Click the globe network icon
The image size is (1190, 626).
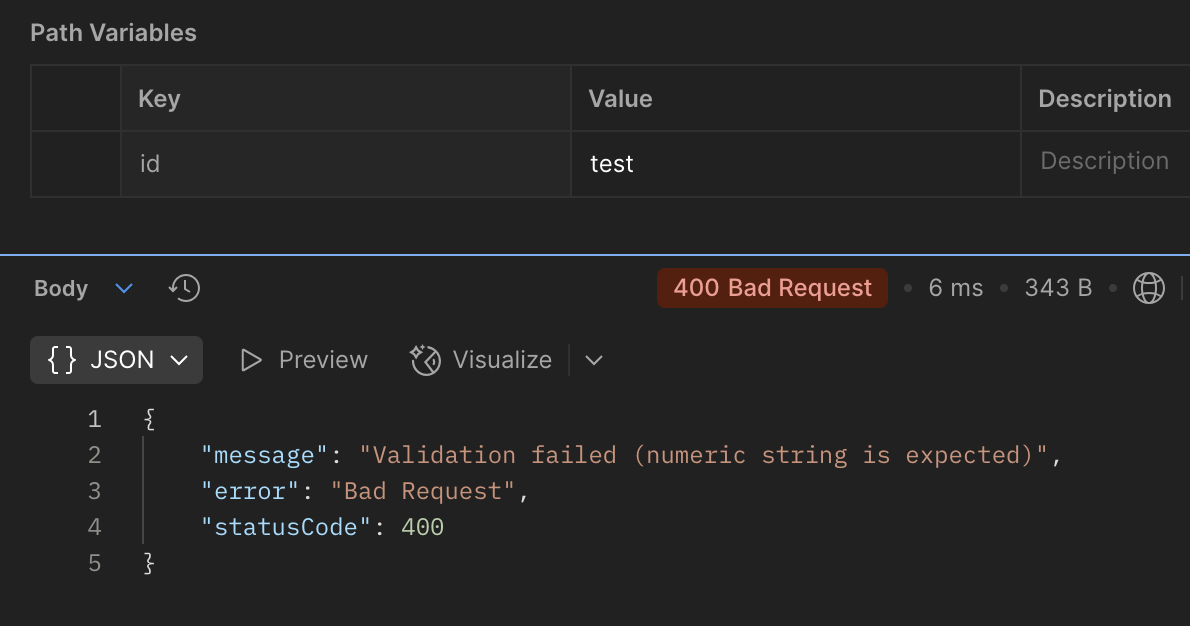coord(1148,288)
